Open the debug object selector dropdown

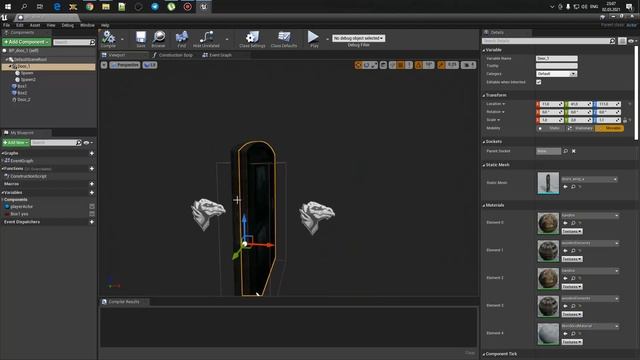click(x=358, y=38)
